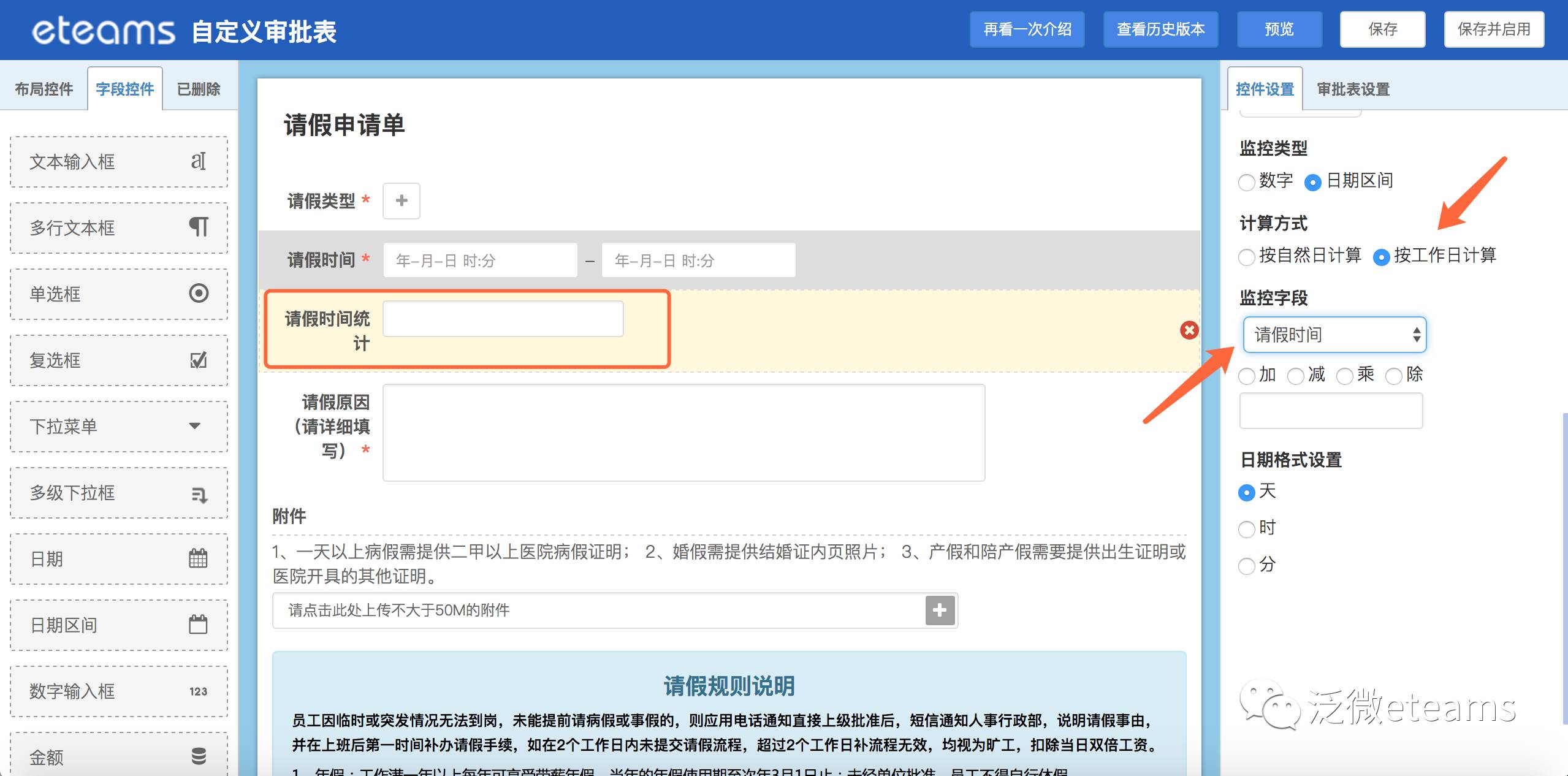Viewport: 1568px width, 776px height.
Task: Switch to 布局控件 tab
Action: (x=44, y=89)
